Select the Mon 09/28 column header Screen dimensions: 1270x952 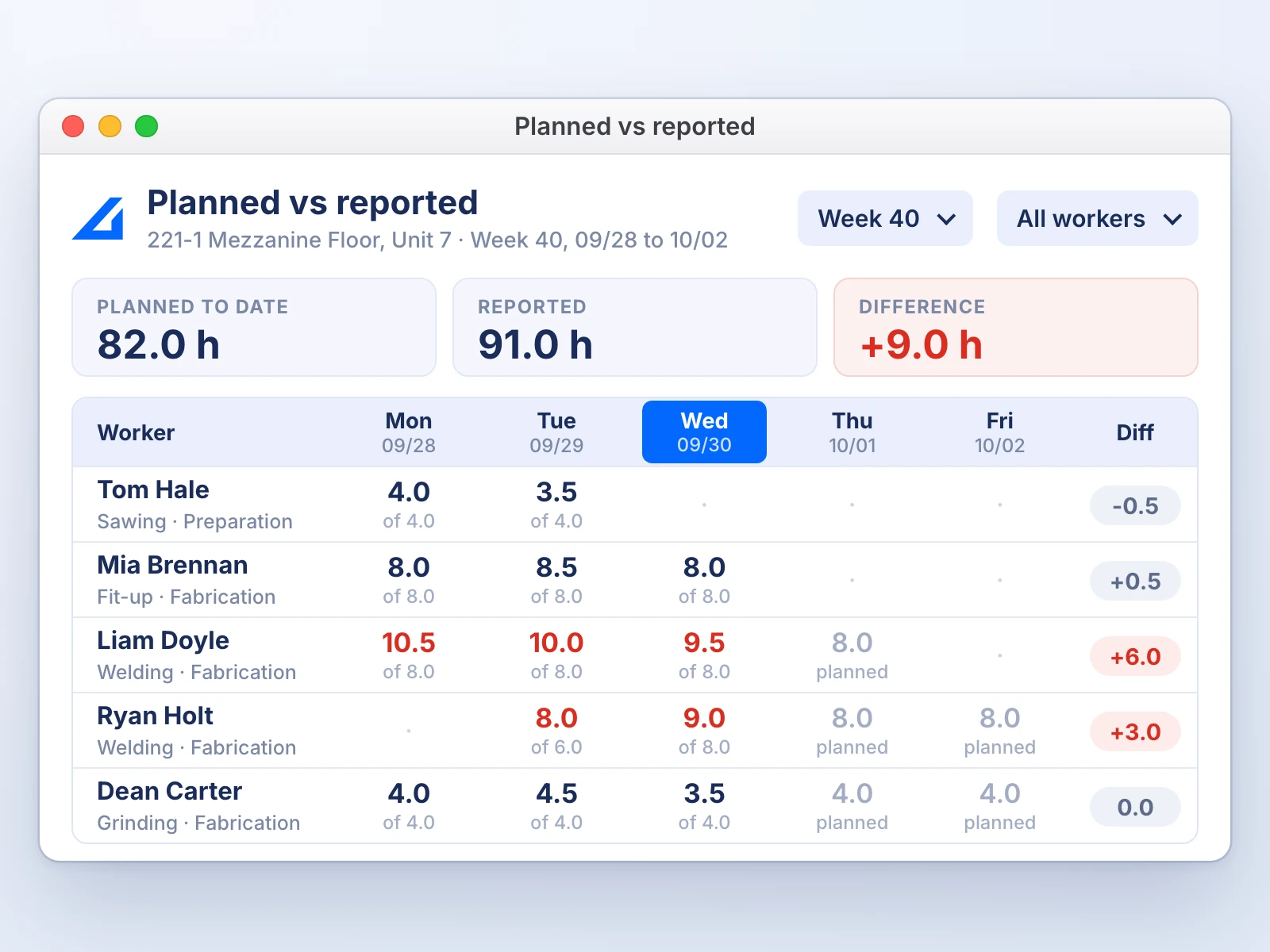click(409, 432)
